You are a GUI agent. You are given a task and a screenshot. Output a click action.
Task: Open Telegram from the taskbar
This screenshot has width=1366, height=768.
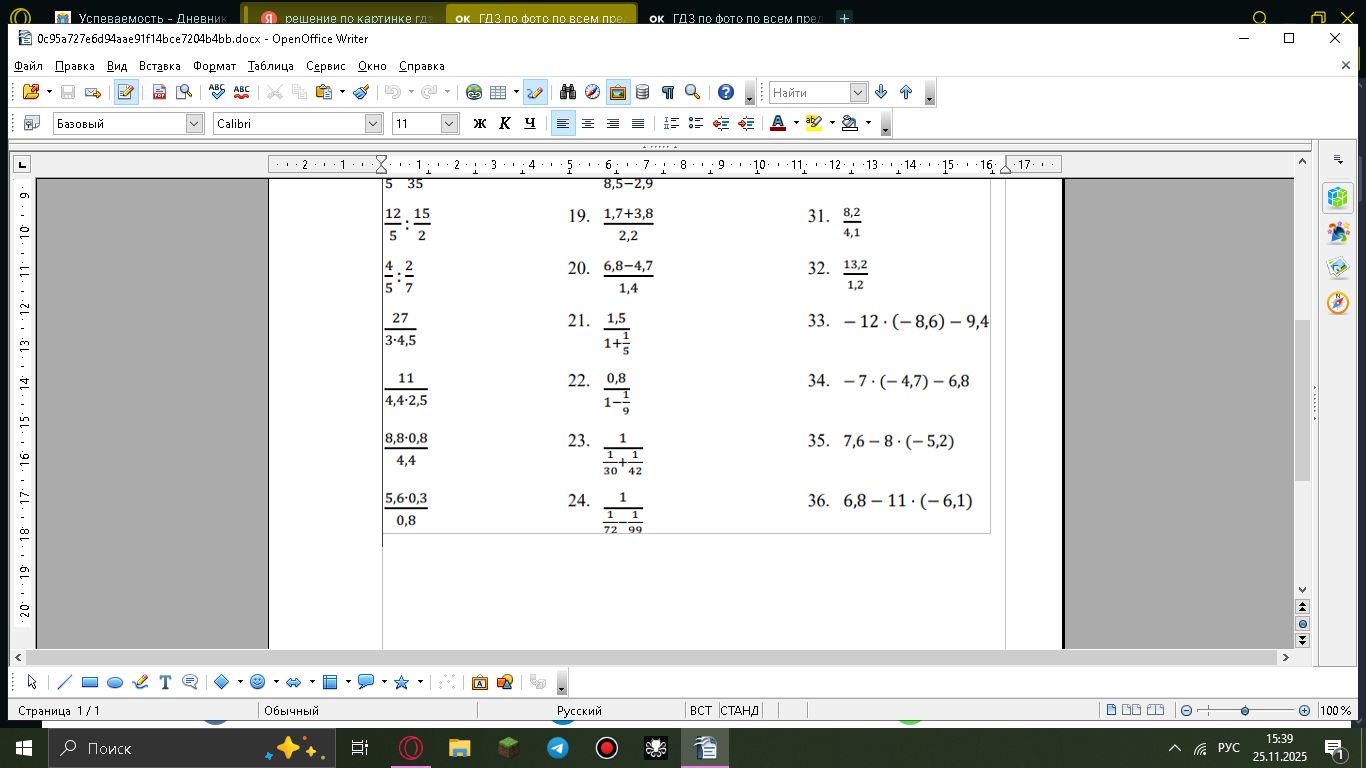point(558,748)
